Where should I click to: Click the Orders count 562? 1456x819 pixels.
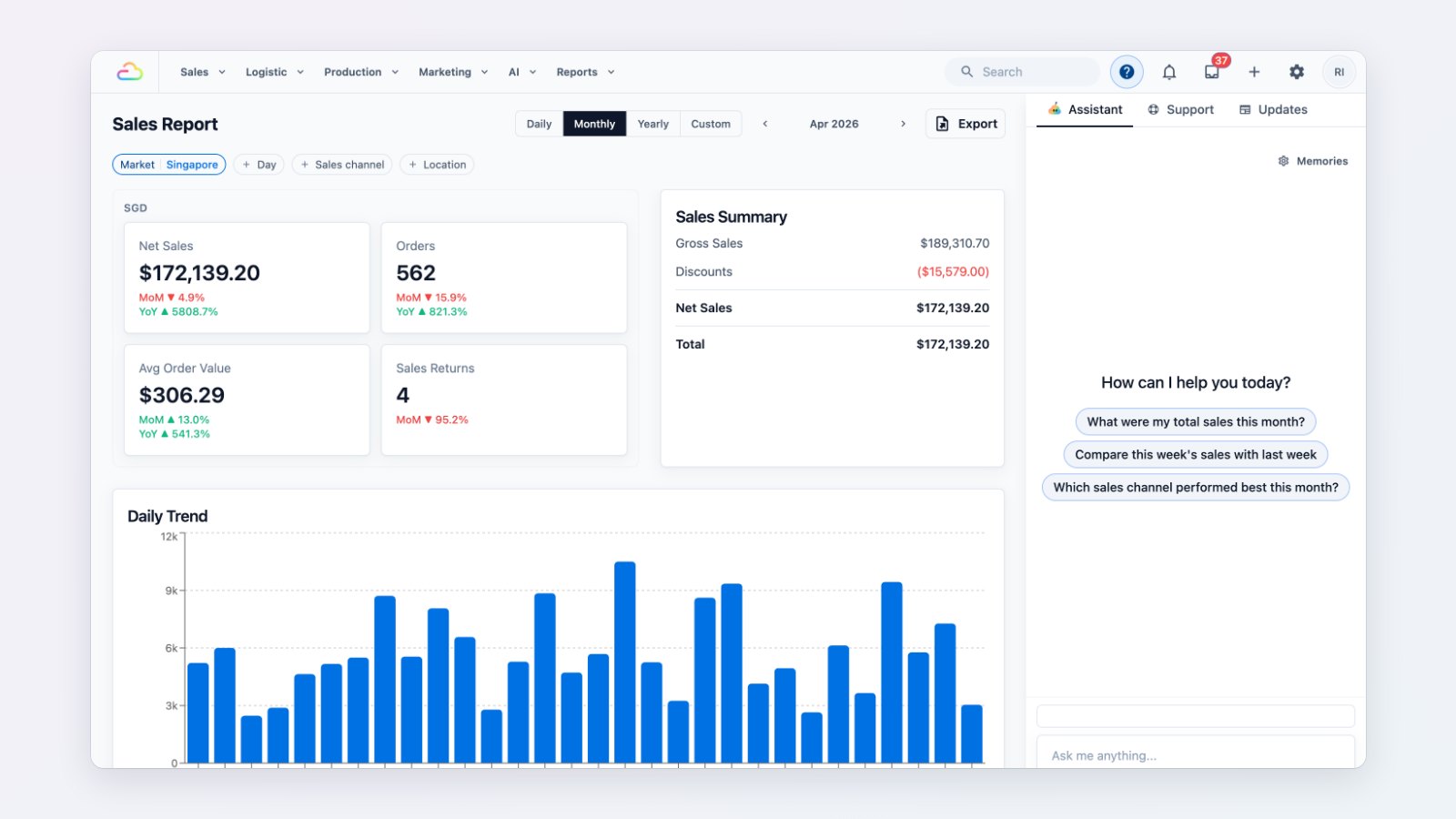coord(416,273)
